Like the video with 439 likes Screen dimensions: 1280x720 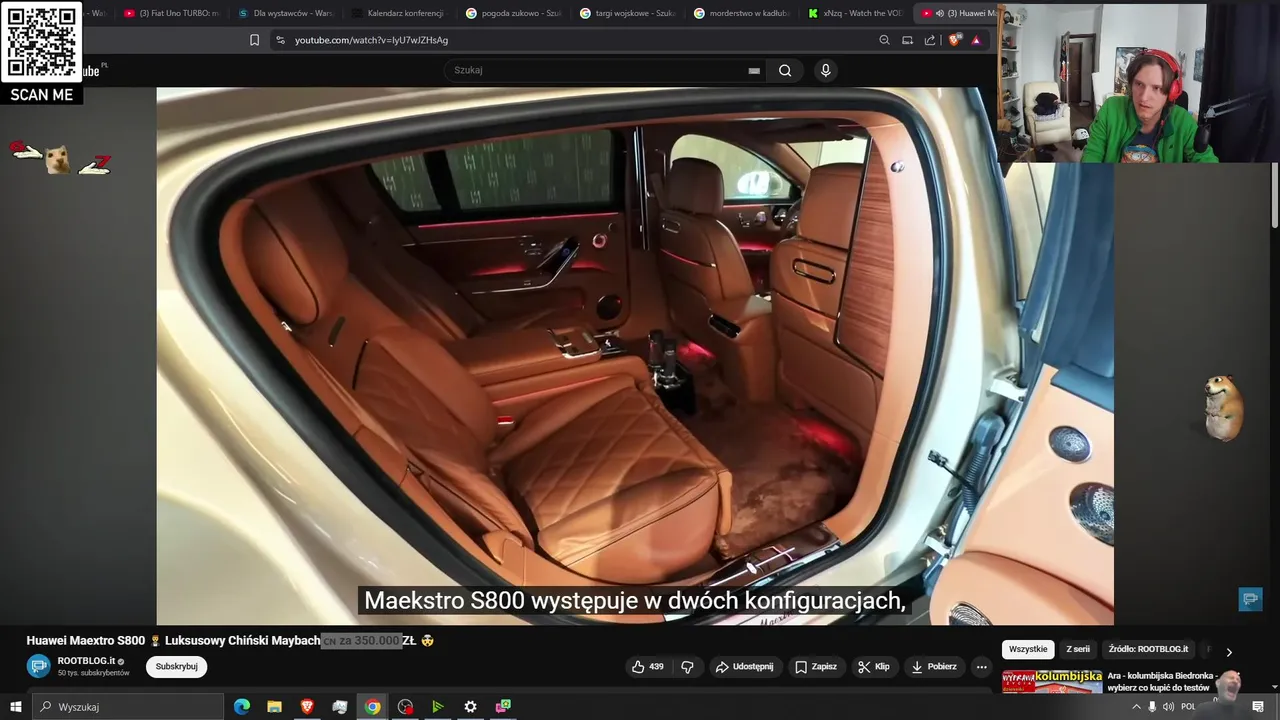(x=647, y=667)
